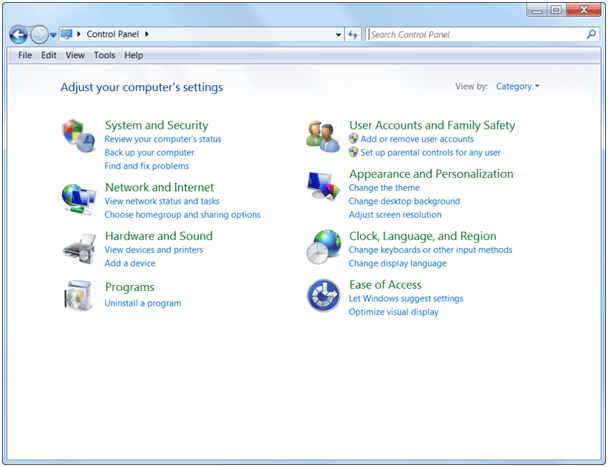Click Back up your computer

pyautogui.click(x=149, y=152)
